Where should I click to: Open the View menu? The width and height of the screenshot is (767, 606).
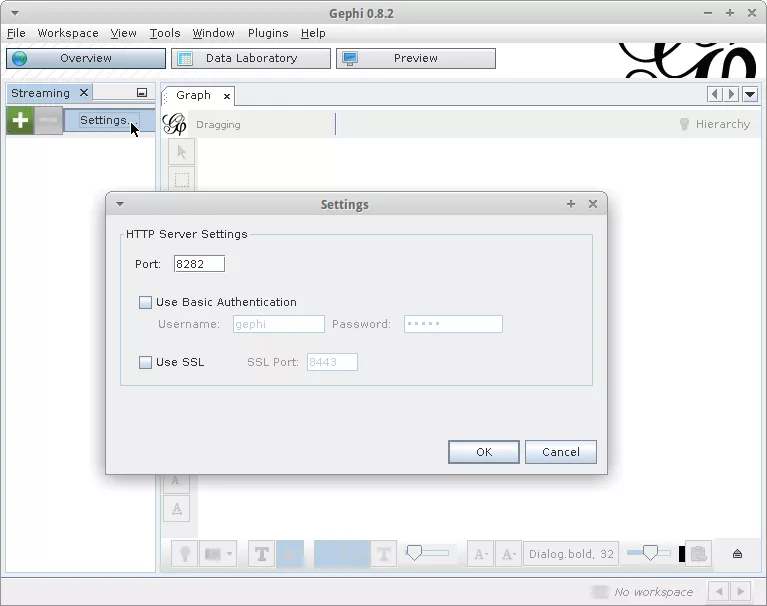(x=123, y=33)
